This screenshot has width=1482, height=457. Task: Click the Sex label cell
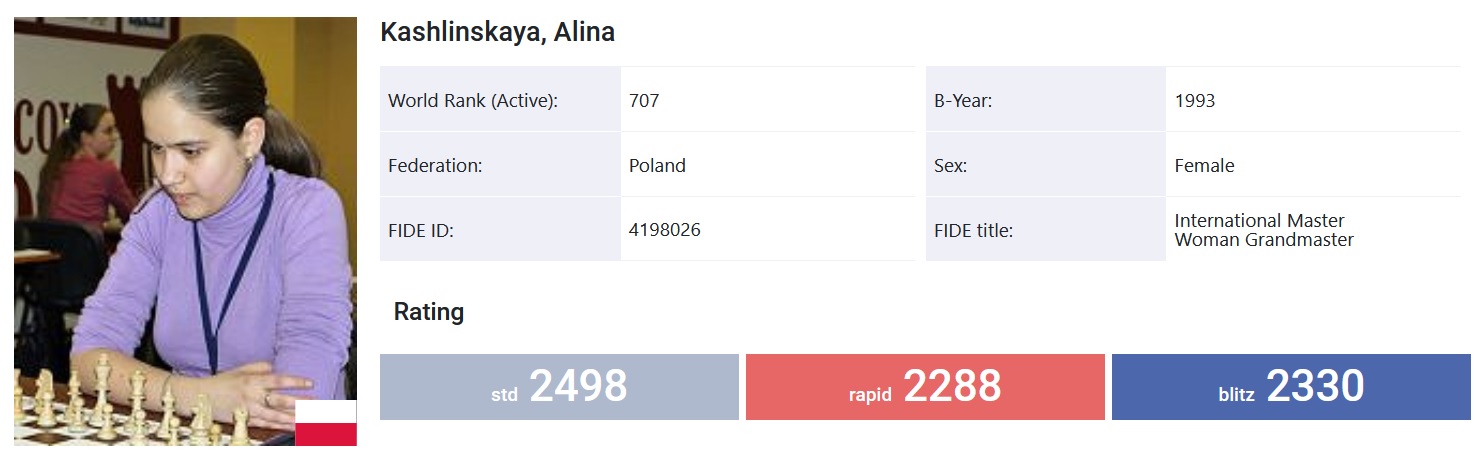tap(1046, 166)
